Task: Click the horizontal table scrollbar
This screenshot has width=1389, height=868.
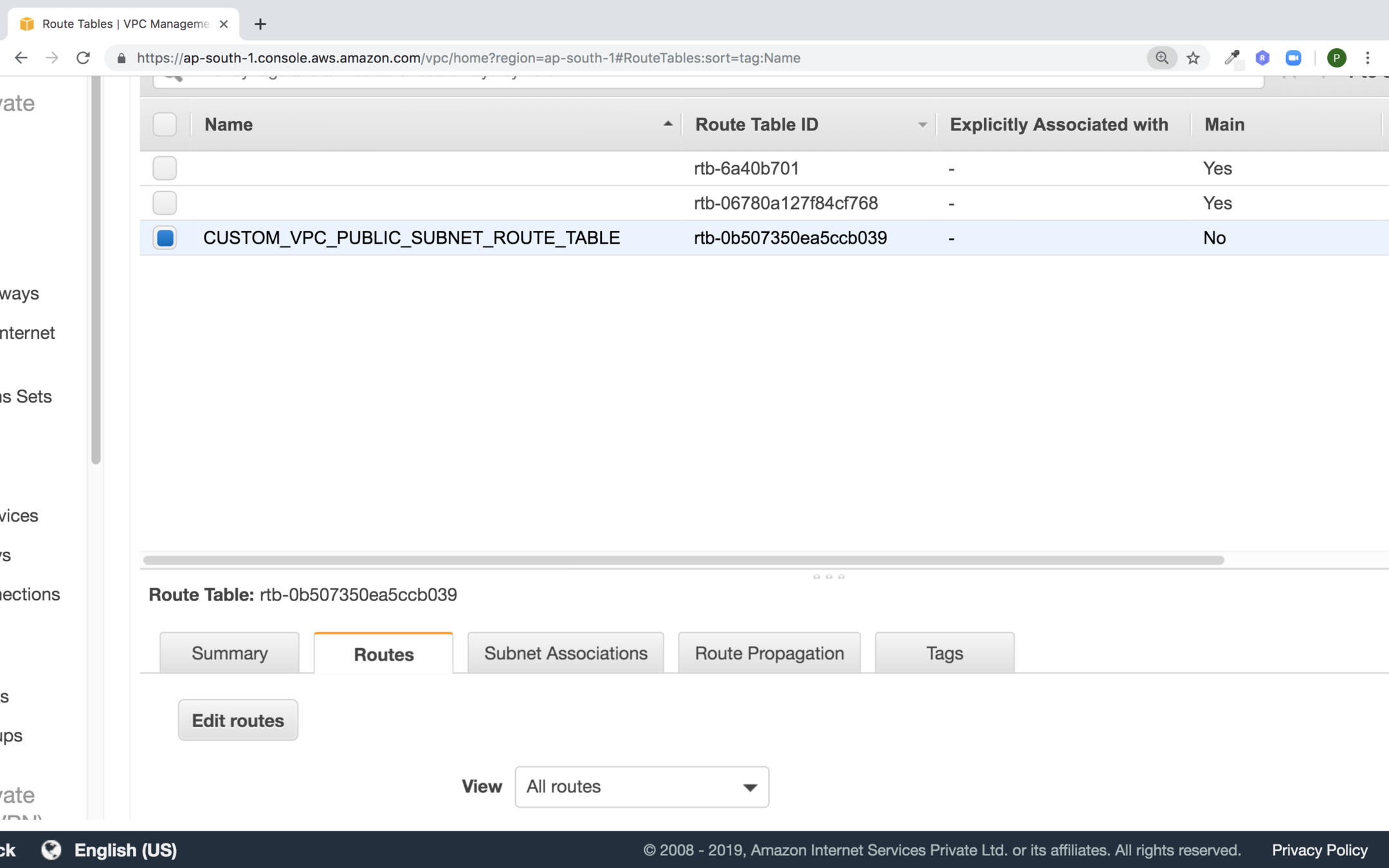Action: click(683, 560)
